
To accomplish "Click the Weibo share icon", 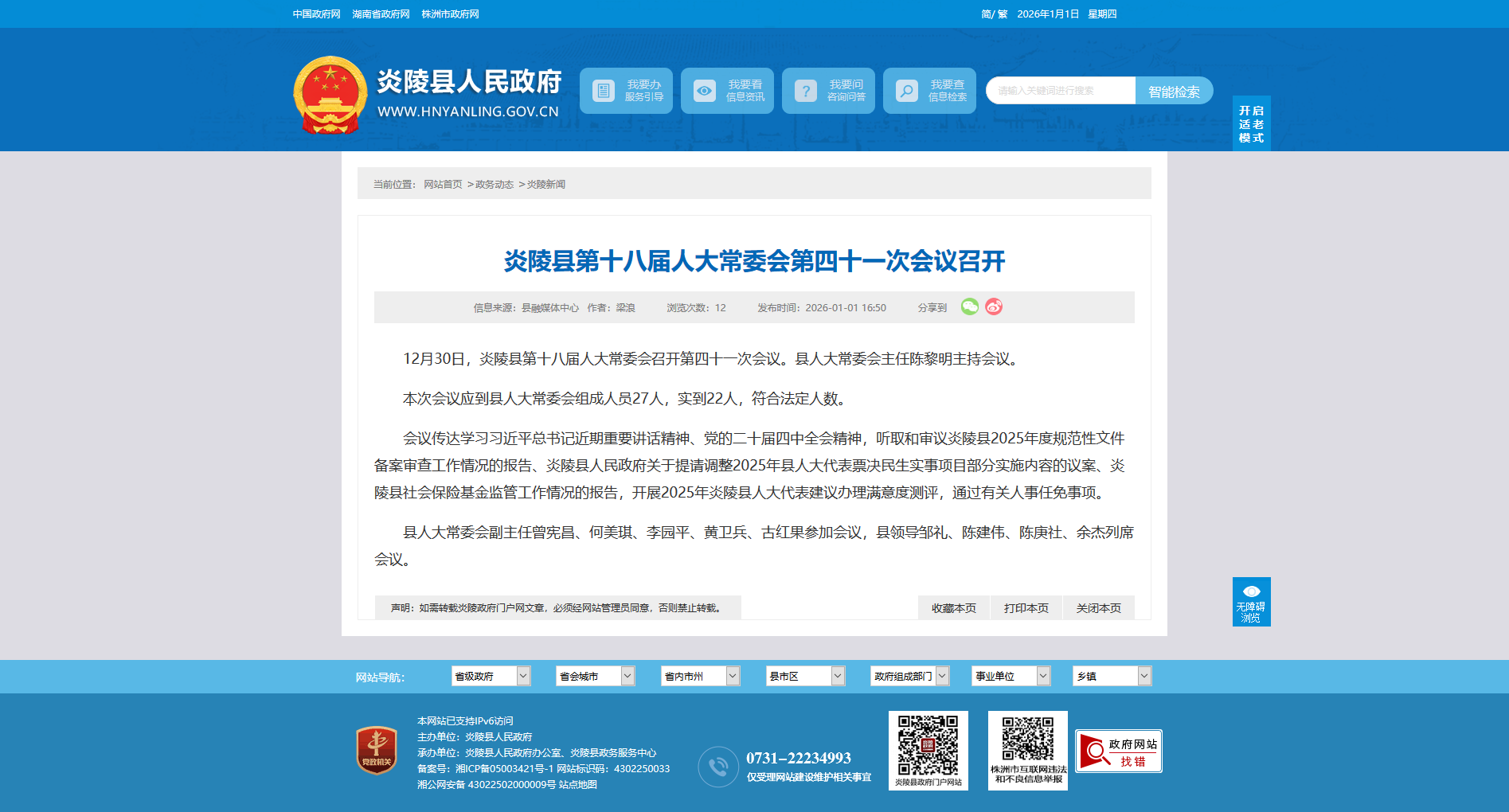I will coord(994,306).
